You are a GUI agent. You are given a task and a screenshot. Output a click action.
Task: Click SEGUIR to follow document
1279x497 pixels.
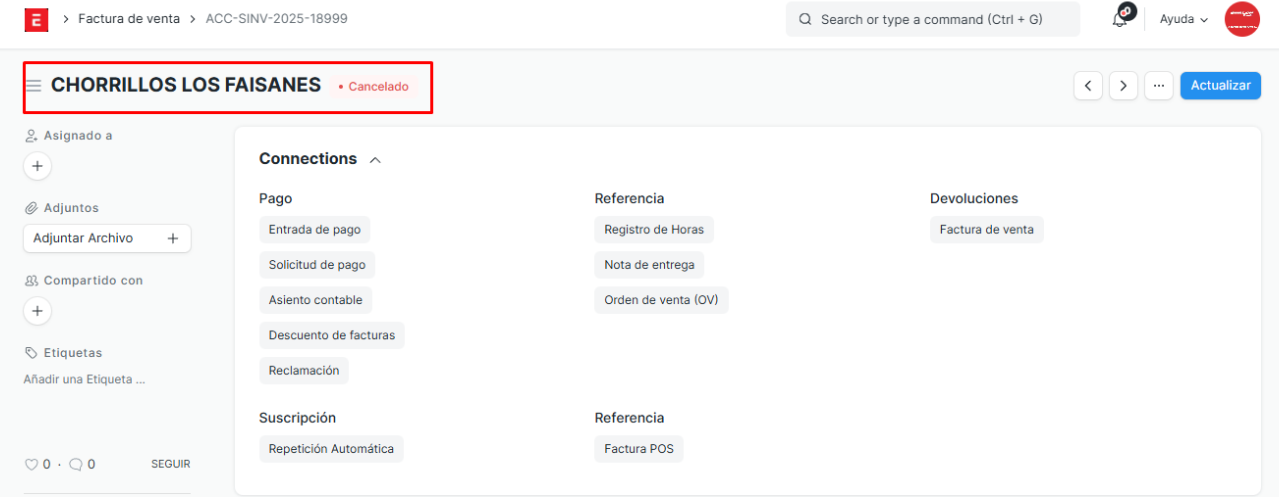pyautogui.click(x=170, y=464)
